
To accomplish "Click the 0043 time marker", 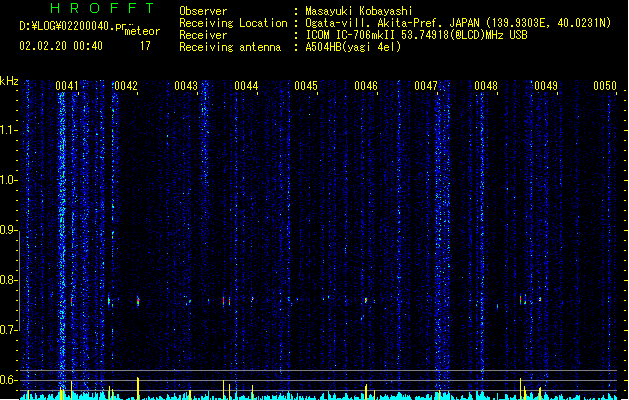I will click(186, 86).
